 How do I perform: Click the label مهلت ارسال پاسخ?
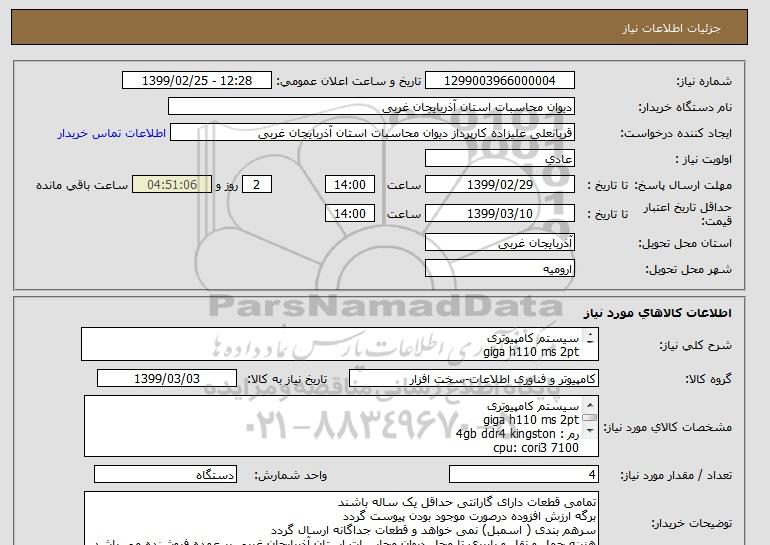(683, 186)
